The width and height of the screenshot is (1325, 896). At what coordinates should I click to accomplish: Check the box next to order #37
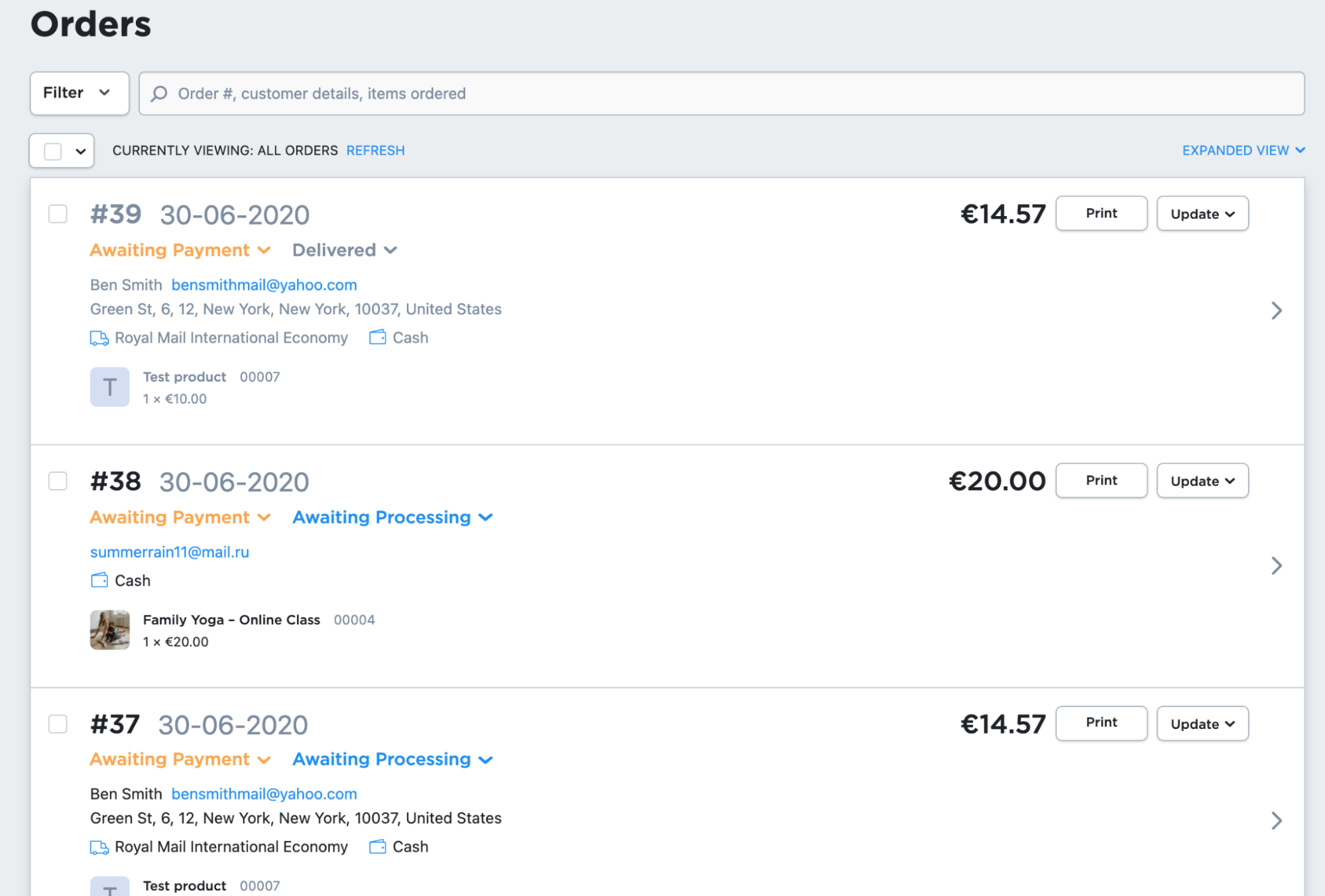(58, 724)
